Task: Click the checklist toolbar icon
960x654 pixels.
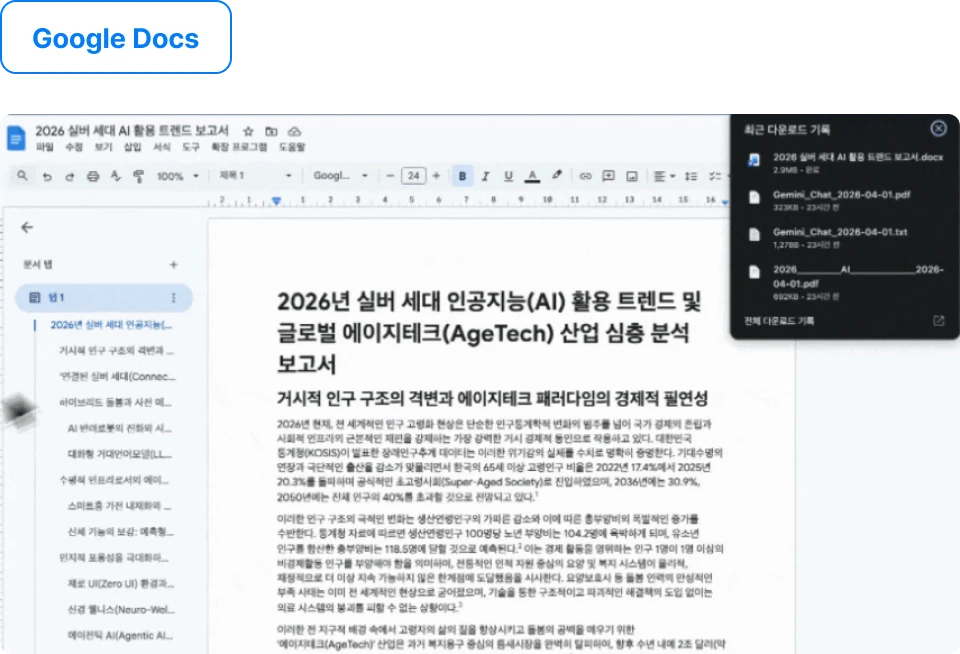Action: pyautogui.click(x=715, y=176)
